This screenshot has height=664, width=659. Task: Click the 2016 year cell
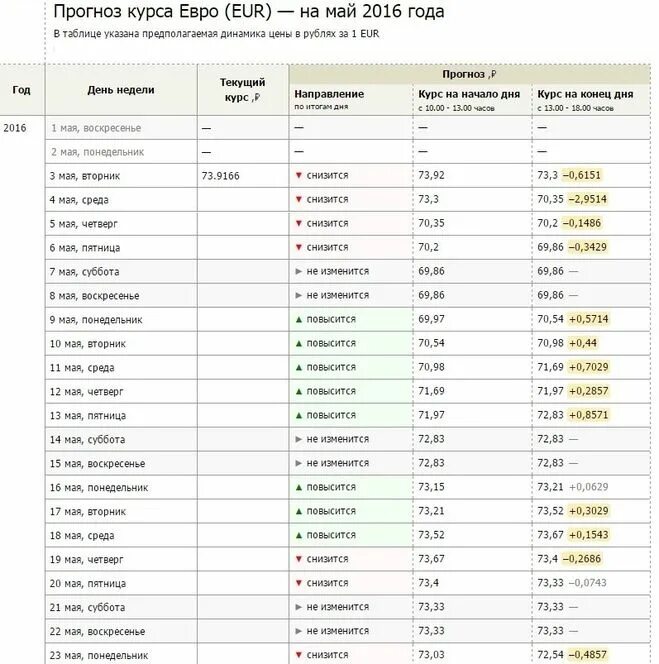pos(15,128)
